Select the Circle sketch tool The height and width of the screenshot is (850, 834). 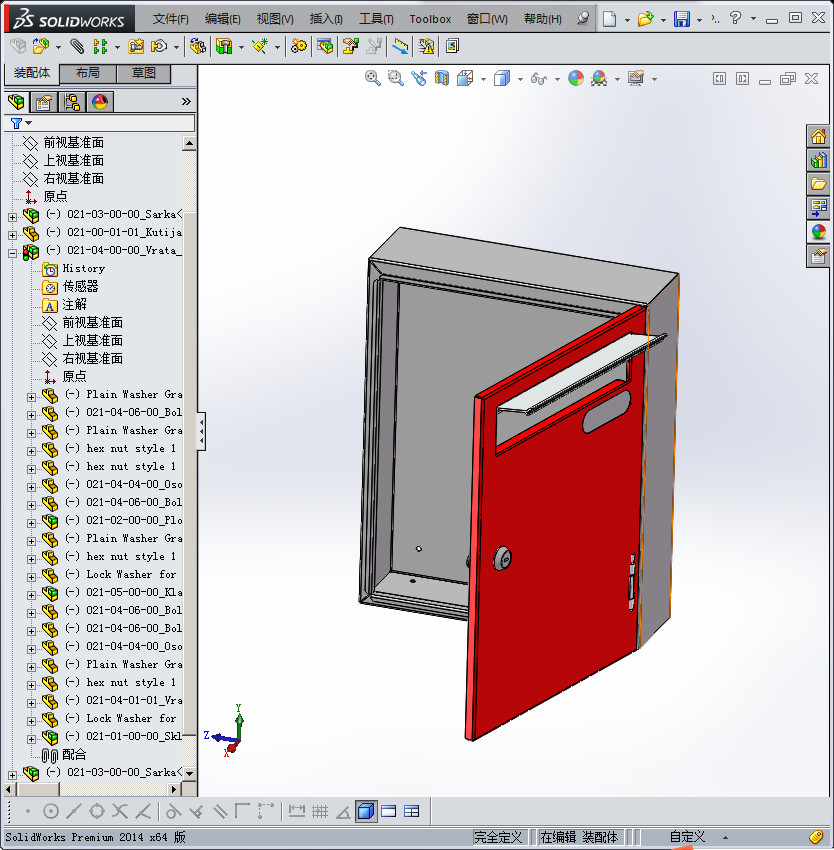[x=50, y=811]
